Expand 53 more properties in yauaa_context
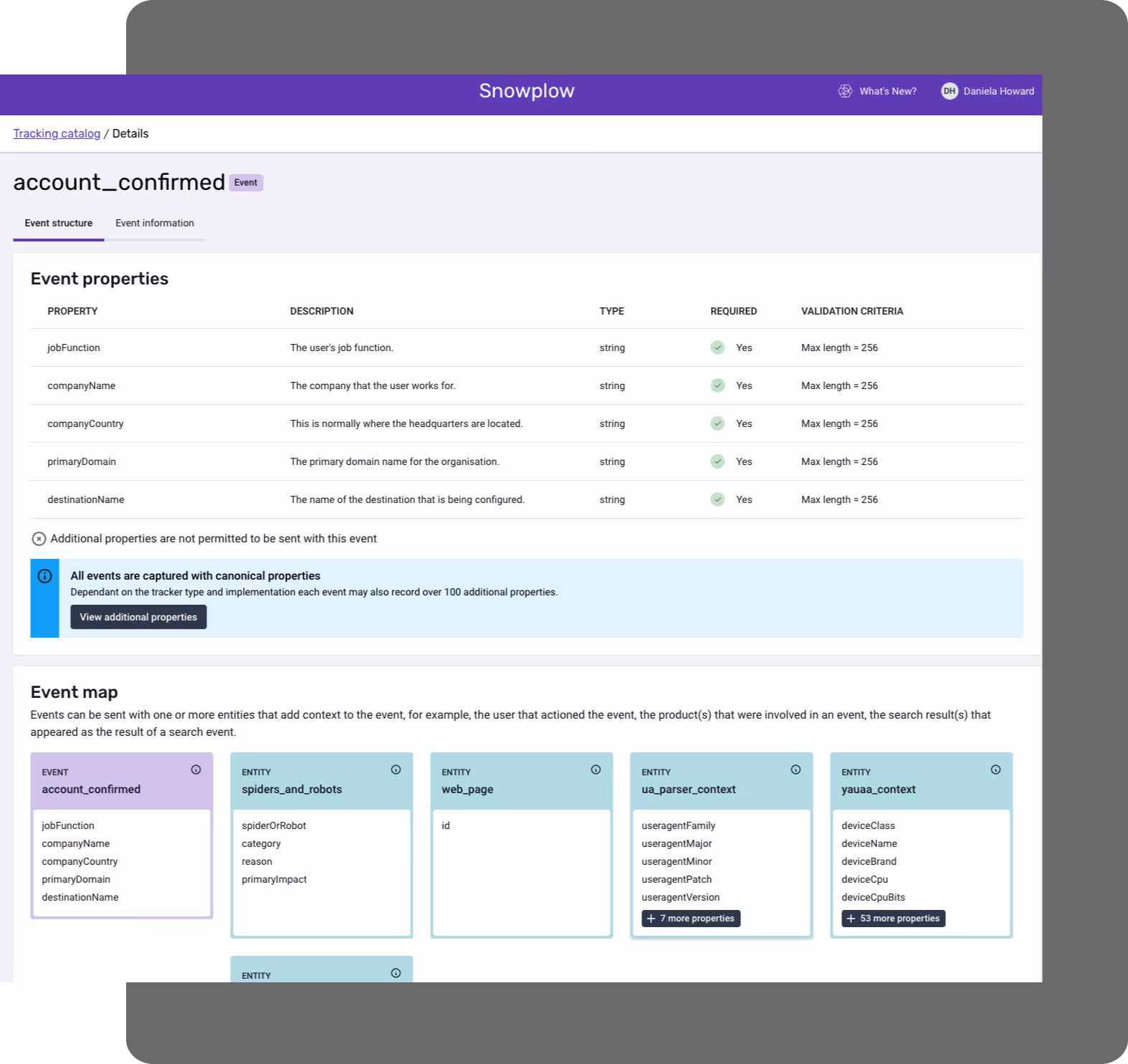1128x1064 pixels. click(x=893, y=919)
